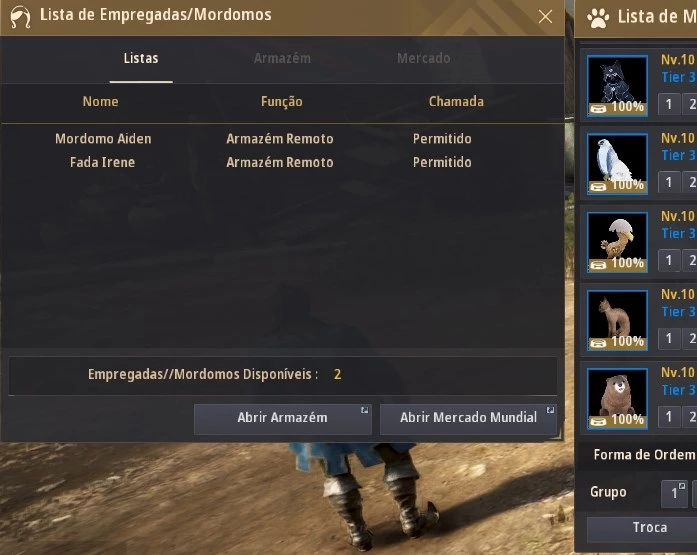Click the black cat's feed bowl icon
Screen dimensions: 697x555
click(598, 109)
